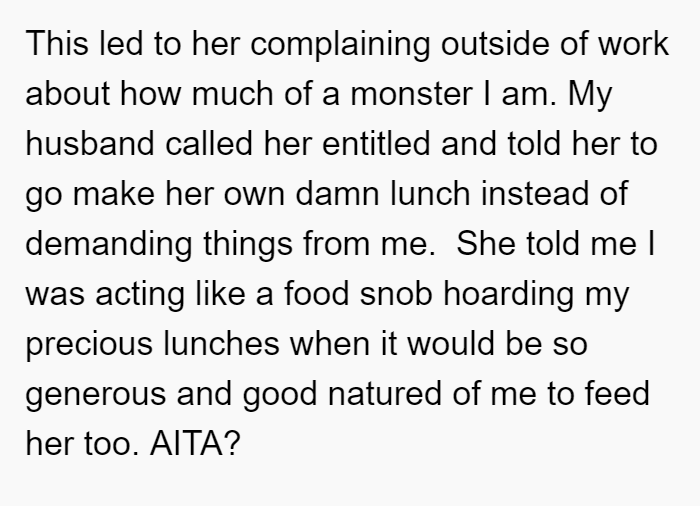
Task: Click the word "This" starting the paragraph
Action: point(57,44)
